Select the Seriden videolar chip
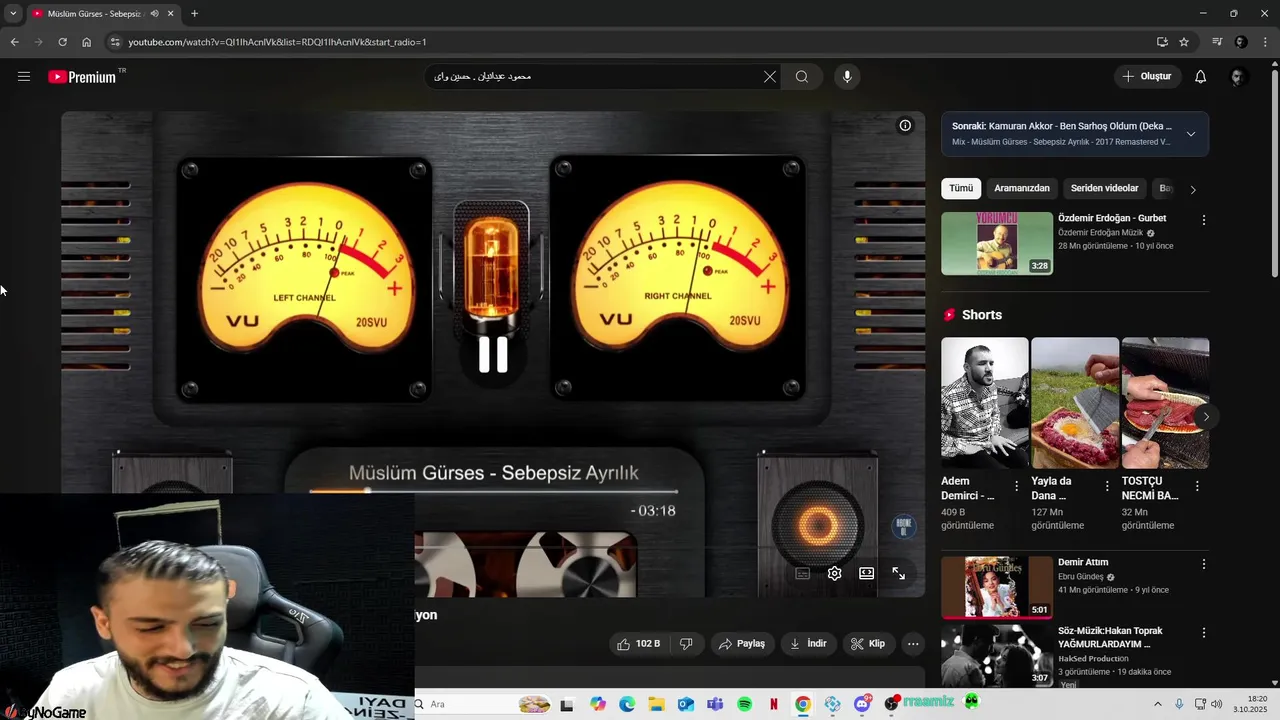1280x720 pixels. 1105,188
